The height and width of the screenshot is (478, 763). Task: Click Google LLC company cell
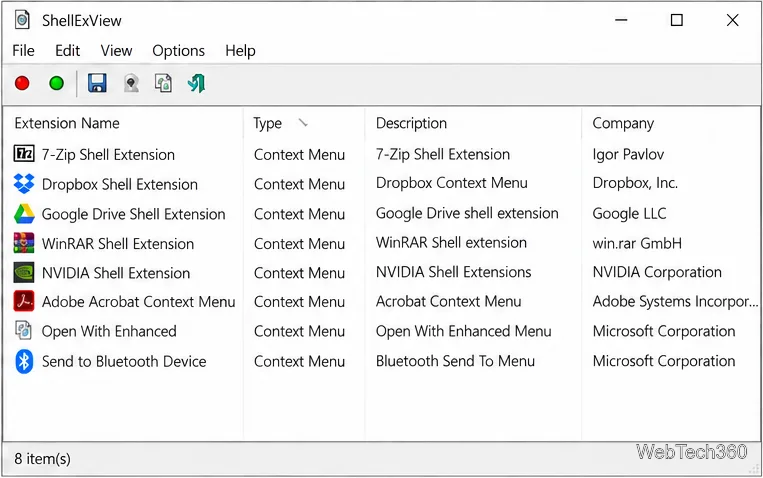[x=629, y=214]
